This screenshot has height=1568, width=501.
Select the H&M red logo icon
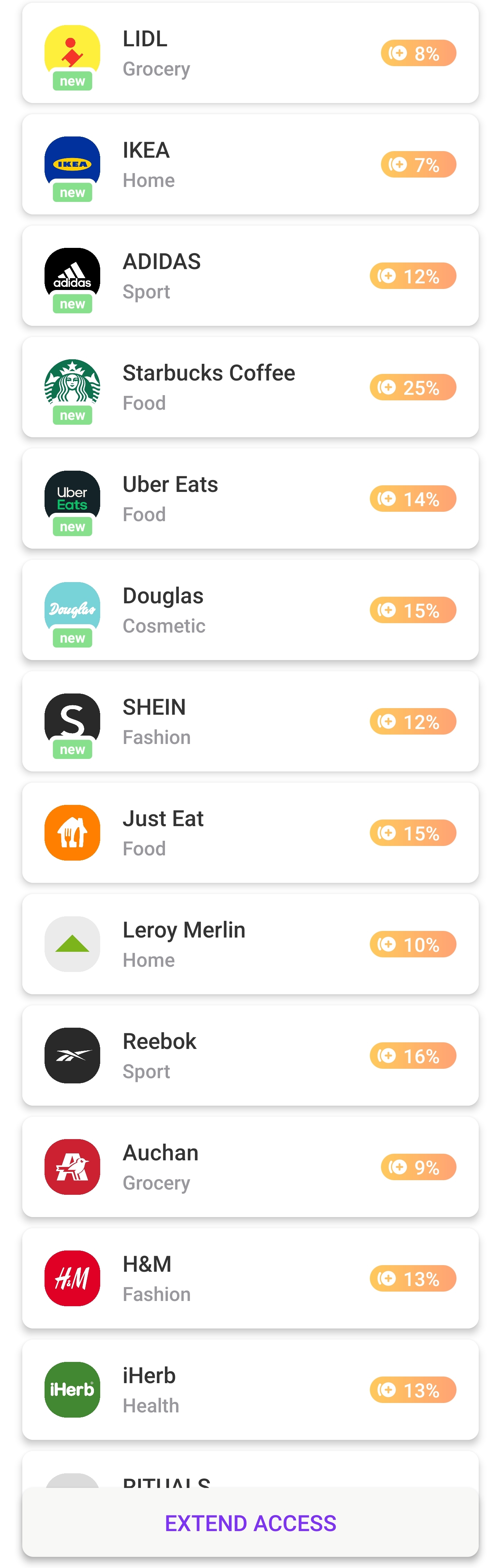pos(72,1278)
